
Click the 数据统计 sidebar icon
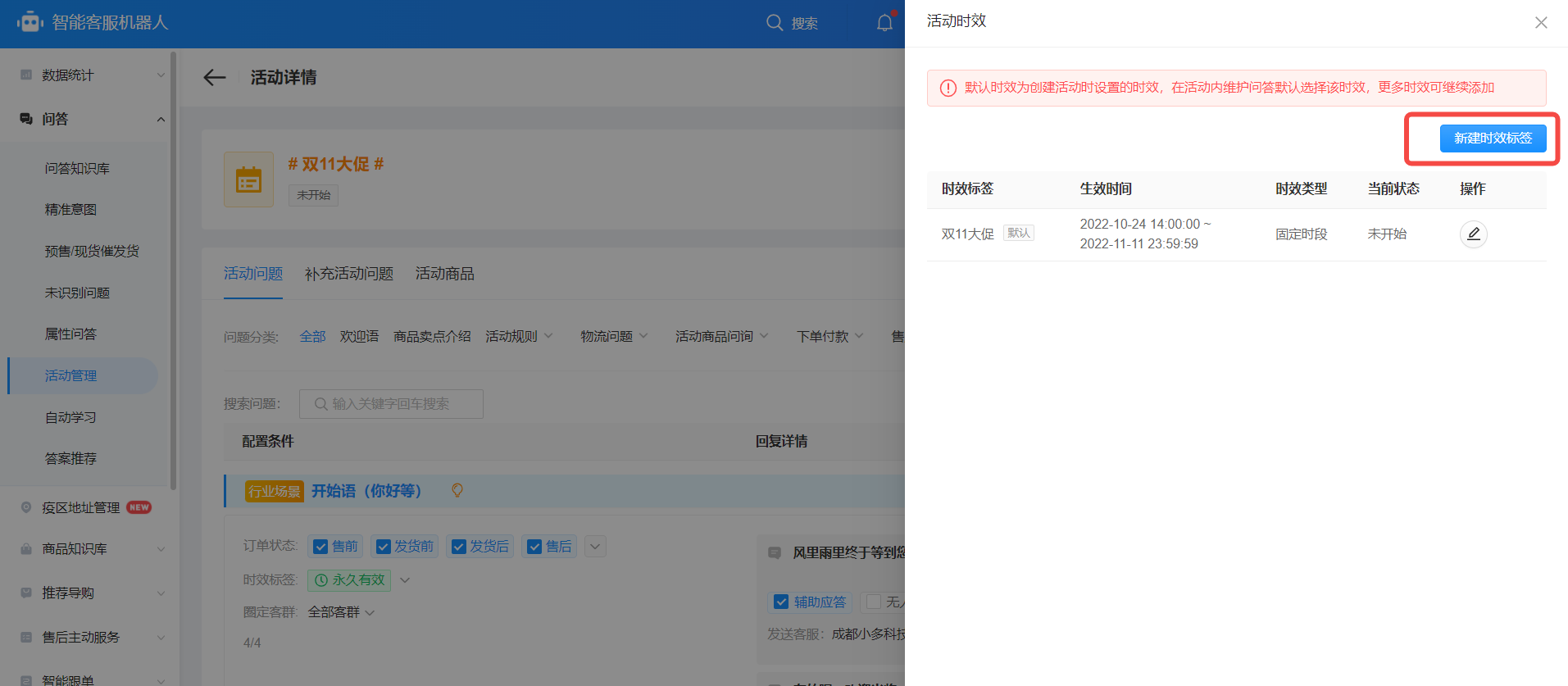(x=26, y=75)
